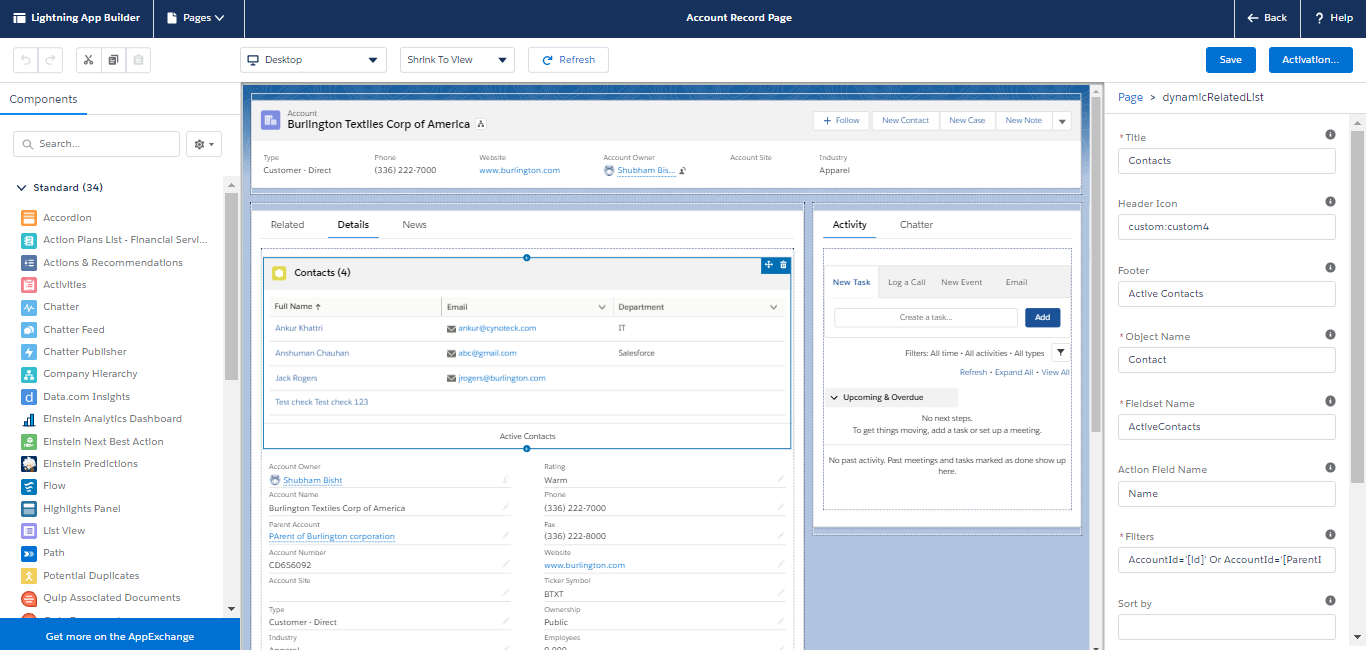This screenshot has height=650, width=1366.
Task: Select the Flow component icon in the sidebar
Action: pos(28,485)
